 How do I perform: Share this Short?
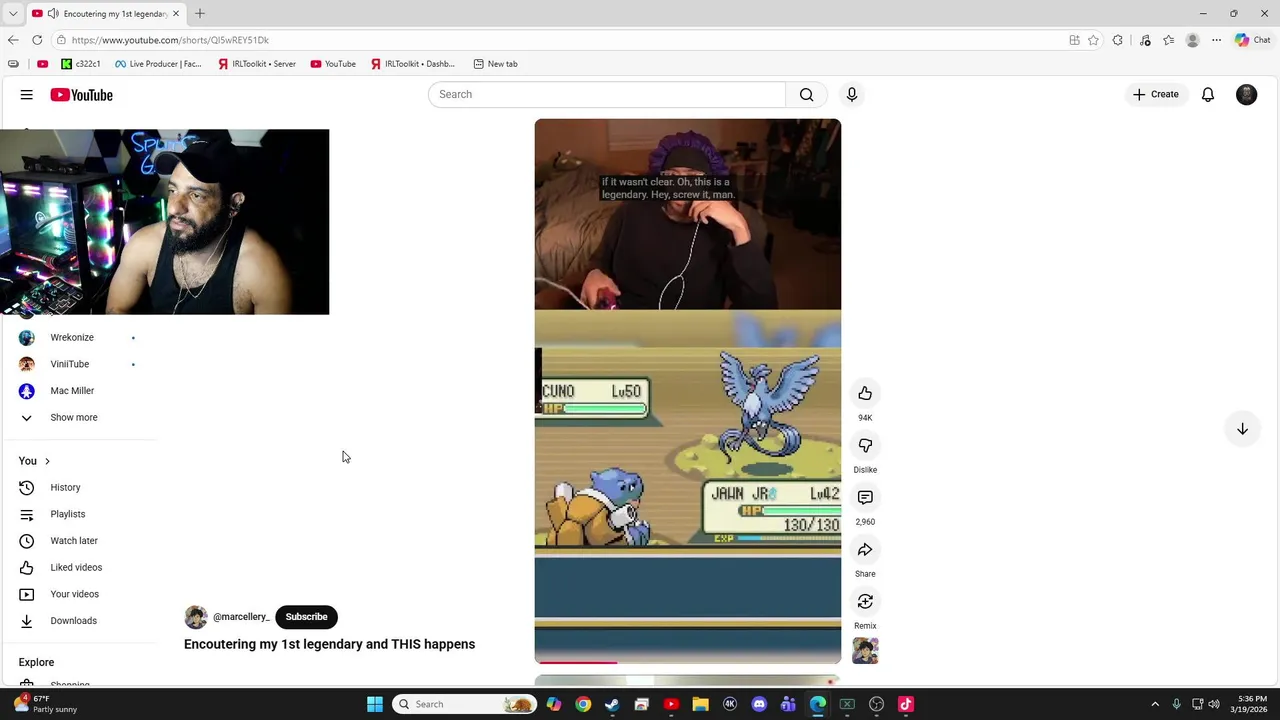(x=865, y=549)
